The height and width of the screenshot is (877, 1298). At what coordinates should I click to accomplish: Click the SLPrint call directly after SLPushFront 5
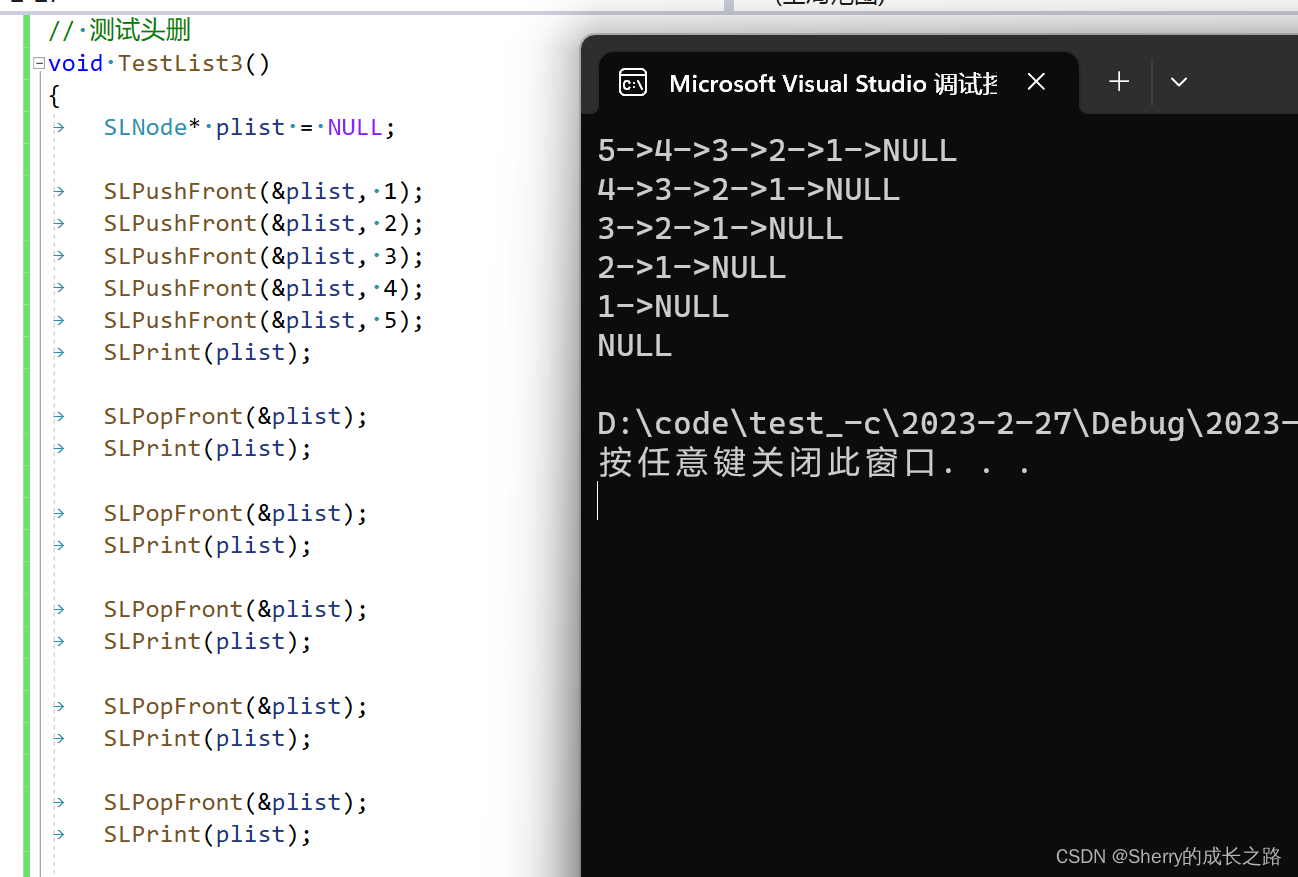pyautogui.click(x=208, y=352)
